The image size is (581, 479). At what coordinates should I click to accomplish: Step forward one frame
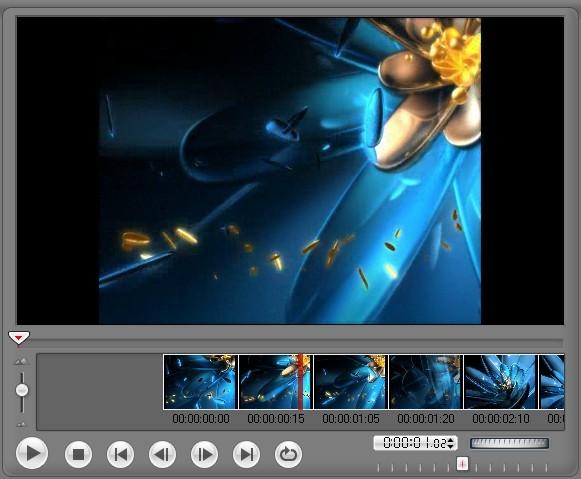coord(204,454)
